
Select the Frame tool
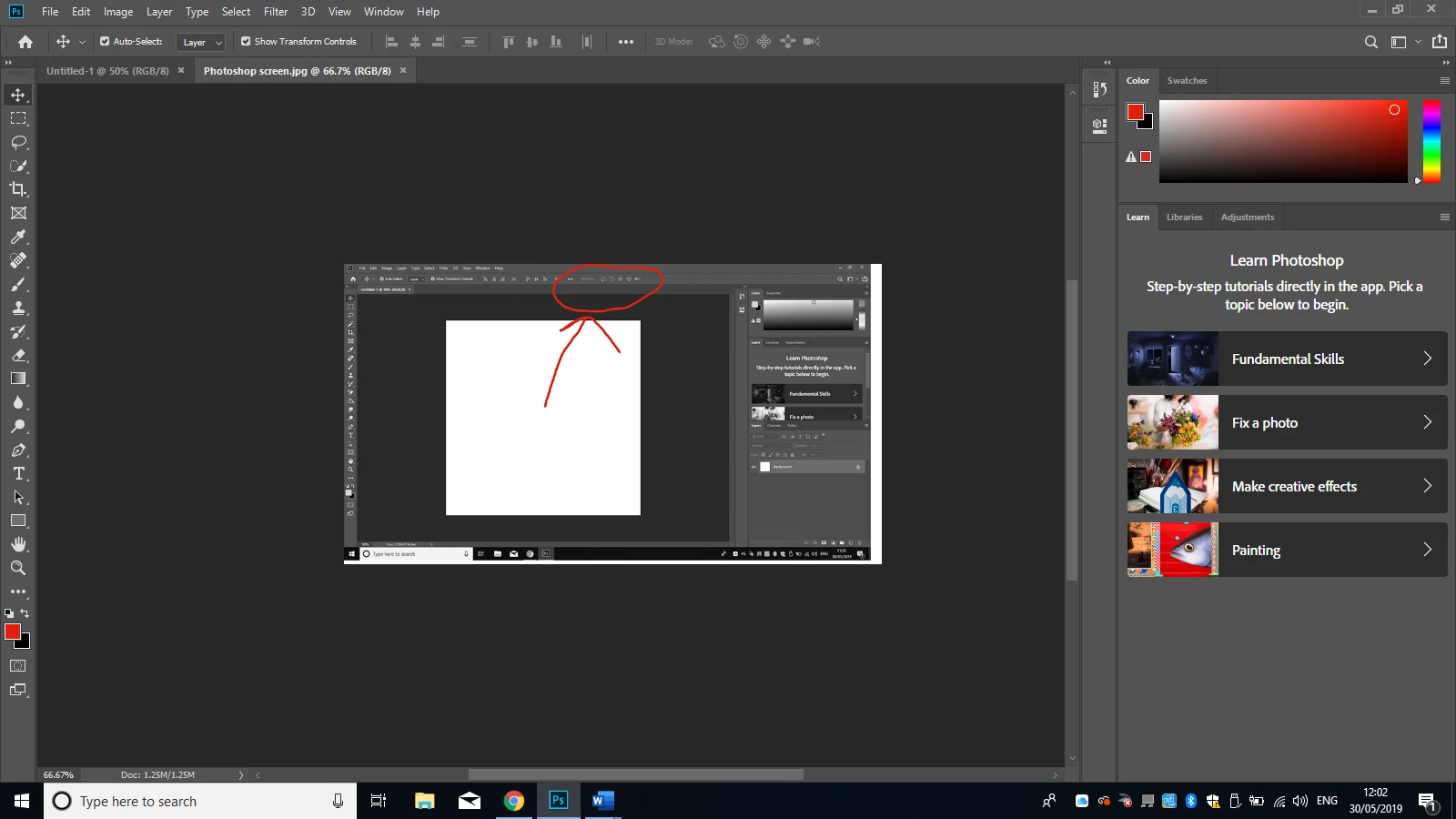pos(18,213)
